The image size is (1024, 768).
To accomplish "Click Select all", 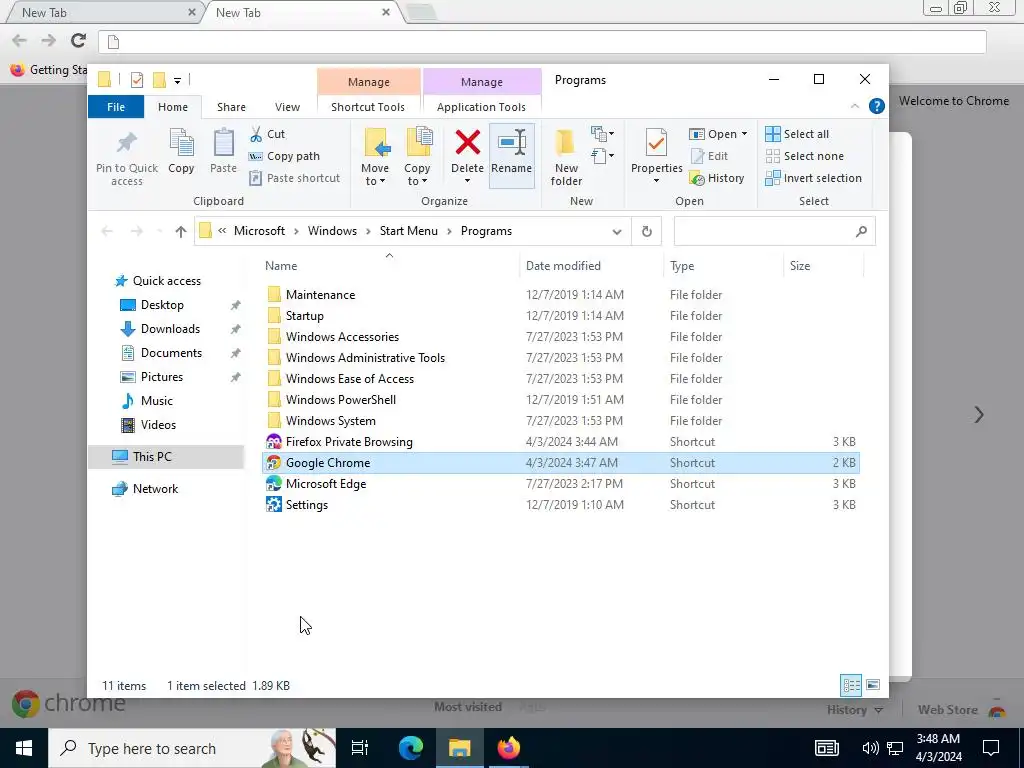I will click(x=797, y=134).
